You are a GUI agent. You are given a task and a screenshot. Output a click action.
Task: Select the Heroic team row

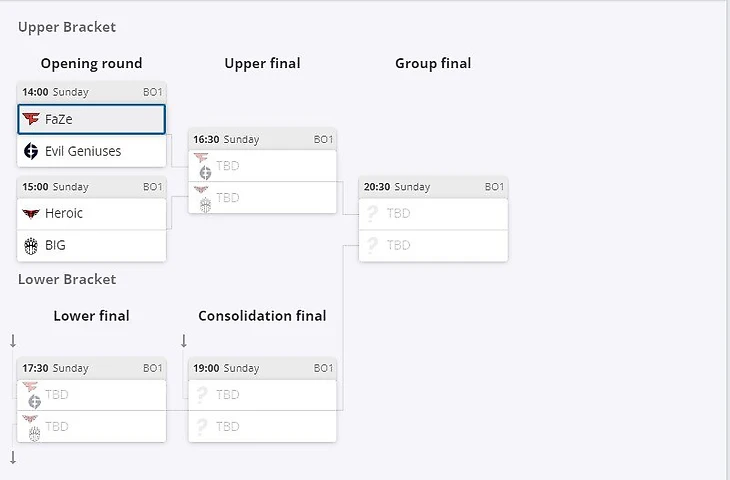click(x=92, y=213)
